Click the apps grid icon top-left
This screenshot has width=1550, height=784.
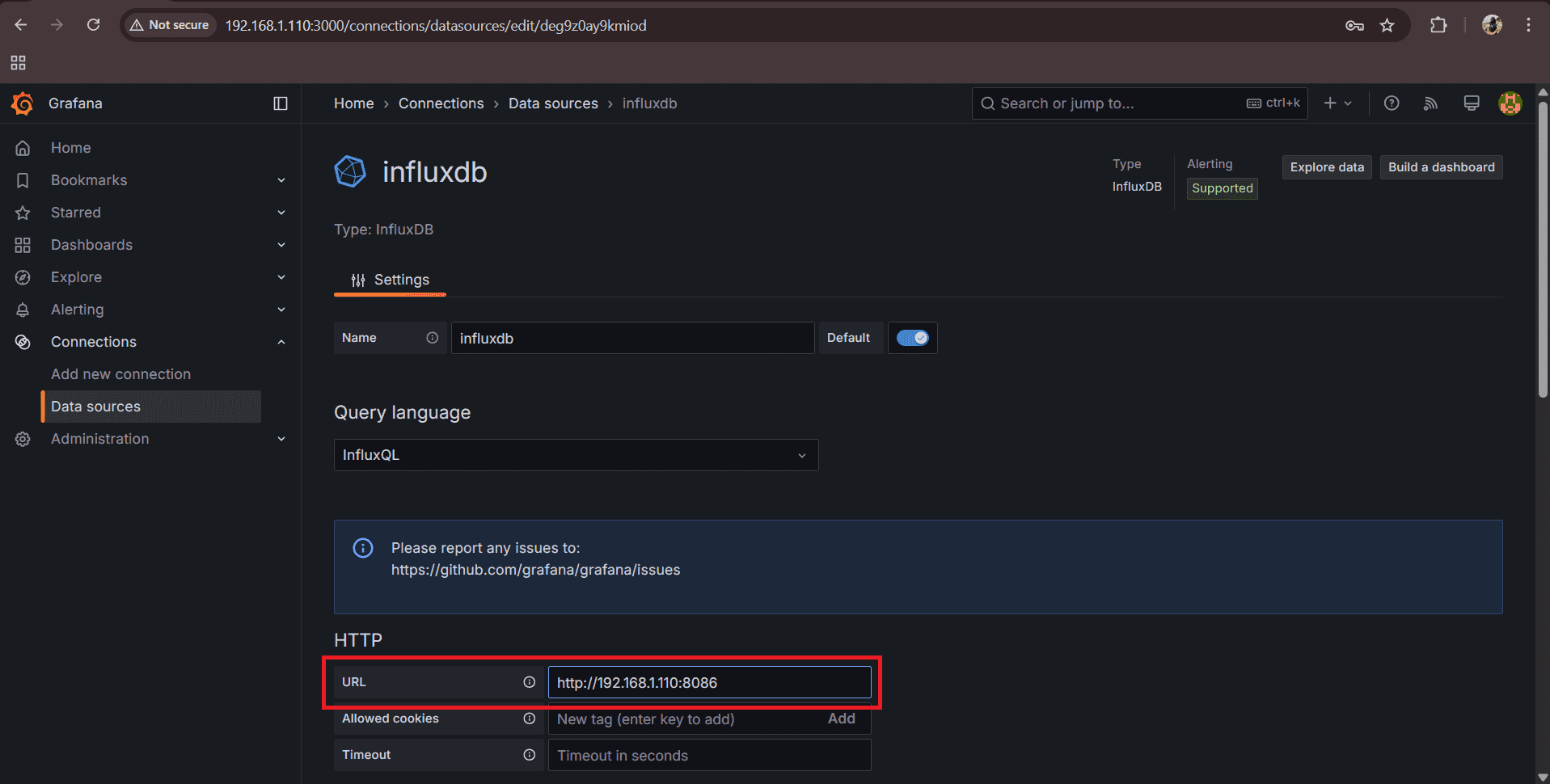point(18,62)
